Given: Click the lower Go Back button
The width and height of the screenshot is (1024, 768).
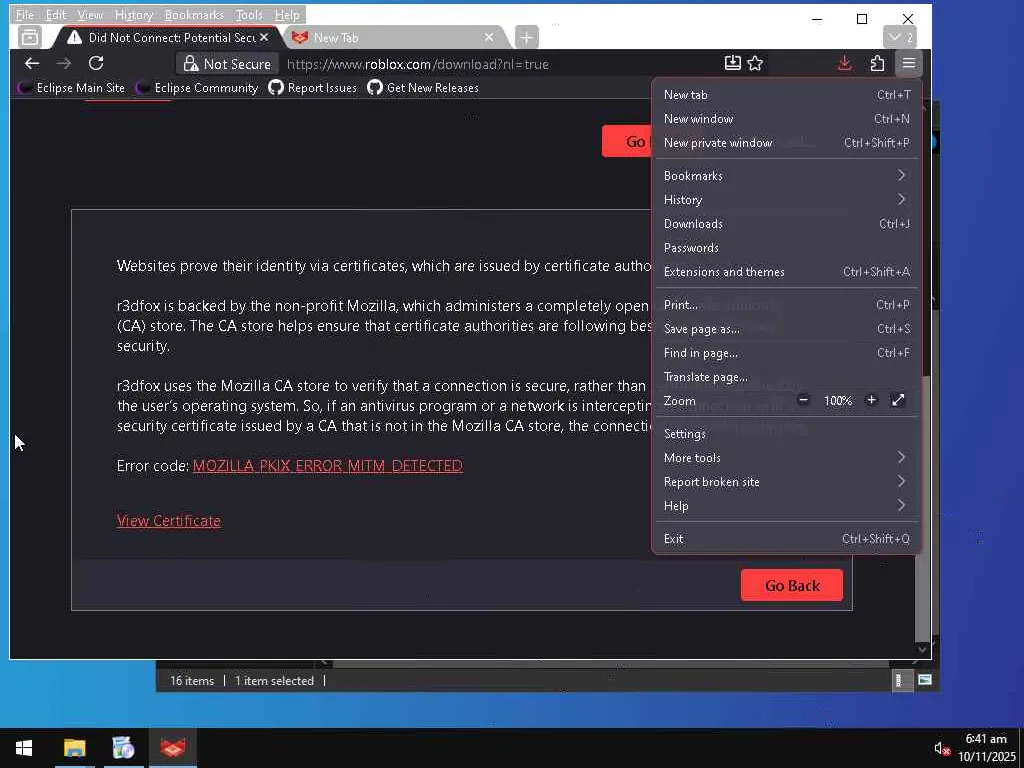Looking at the screenshot, I should click(792, 585).
